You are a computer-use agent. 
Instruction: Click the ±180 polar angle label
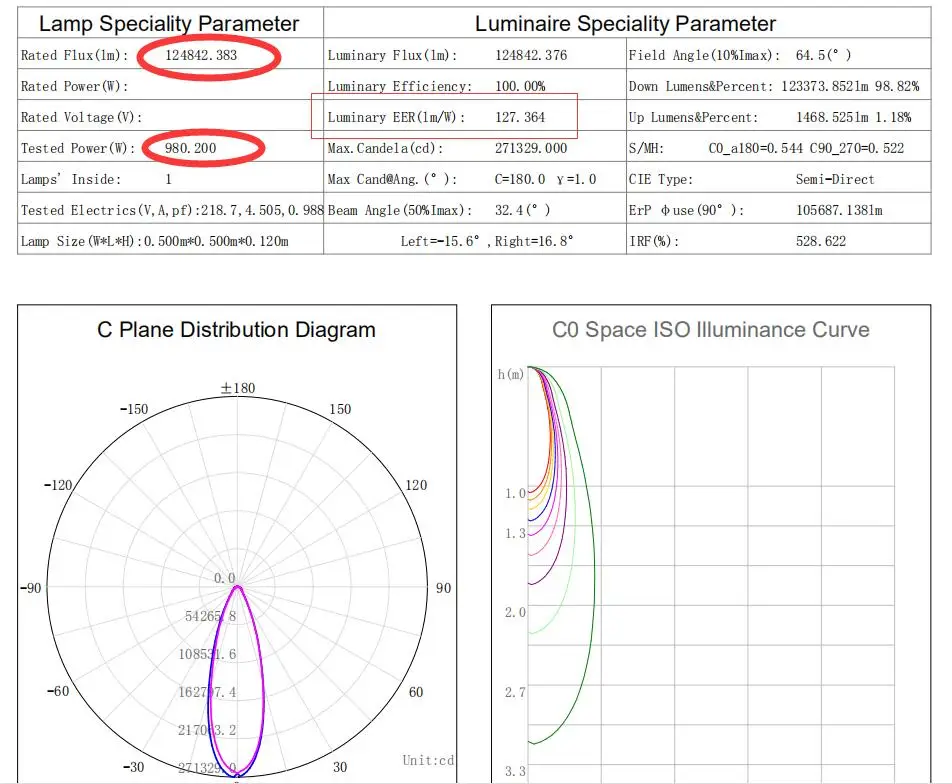[x=237, y=388]
